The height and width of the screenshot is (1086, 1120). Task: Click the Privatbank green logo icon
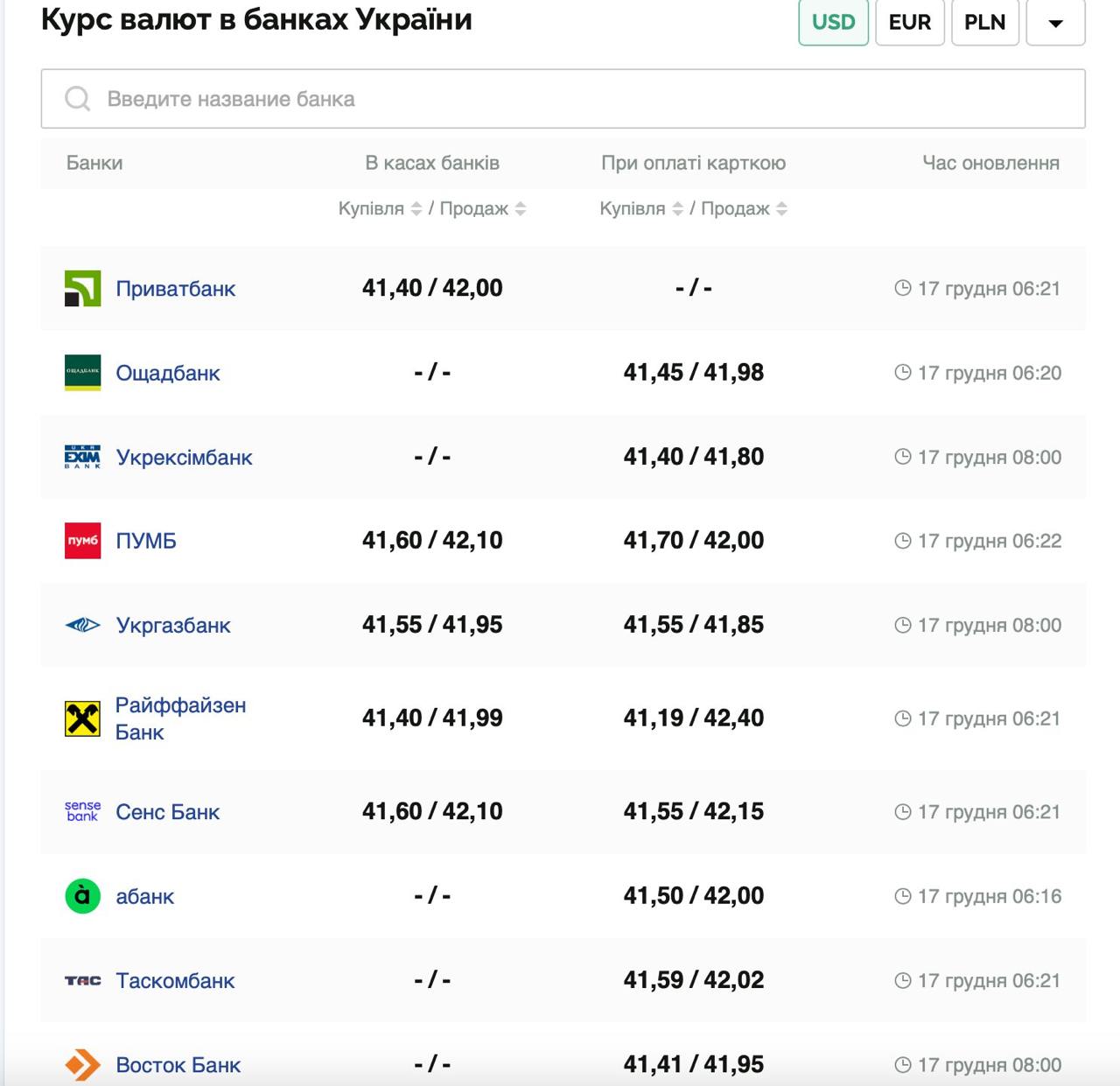[x=82, y=289]
